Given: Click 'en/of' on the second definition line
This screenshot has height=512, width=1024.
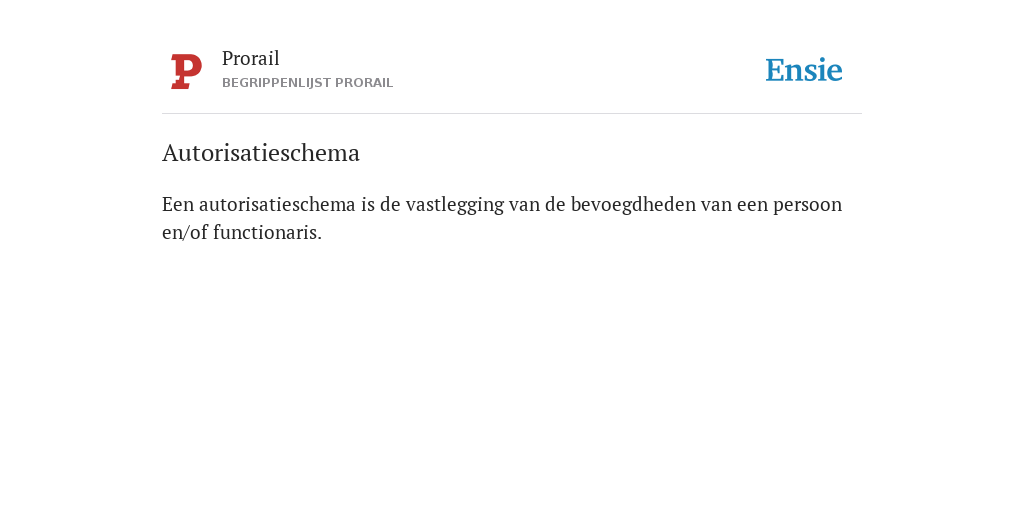Looking at the screenshot, I should click(x=185, y=232).
